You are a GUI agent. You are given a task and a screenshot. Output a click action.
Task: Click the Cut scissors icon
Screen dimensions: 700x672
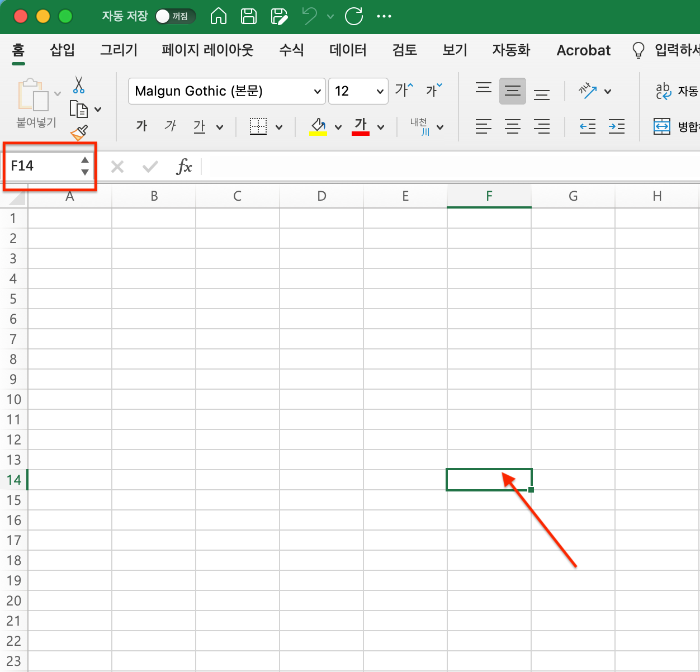coord(79,85)
